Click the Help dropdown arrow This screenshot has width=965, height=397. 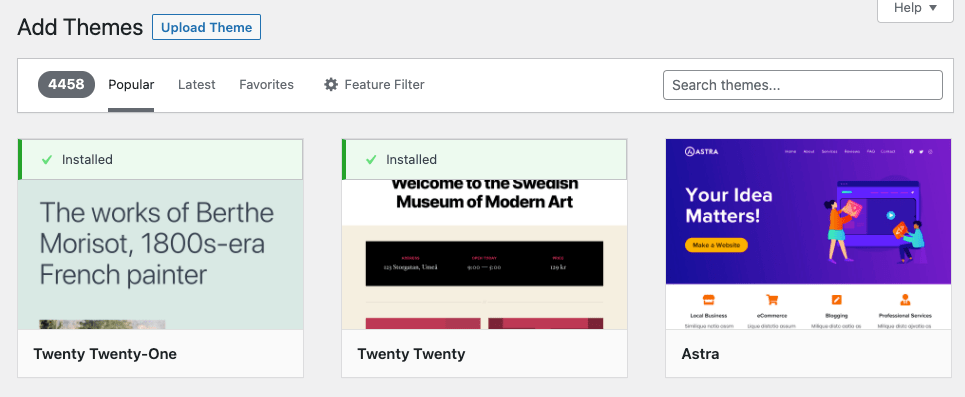pyautogui.click(x=932, y=8)
